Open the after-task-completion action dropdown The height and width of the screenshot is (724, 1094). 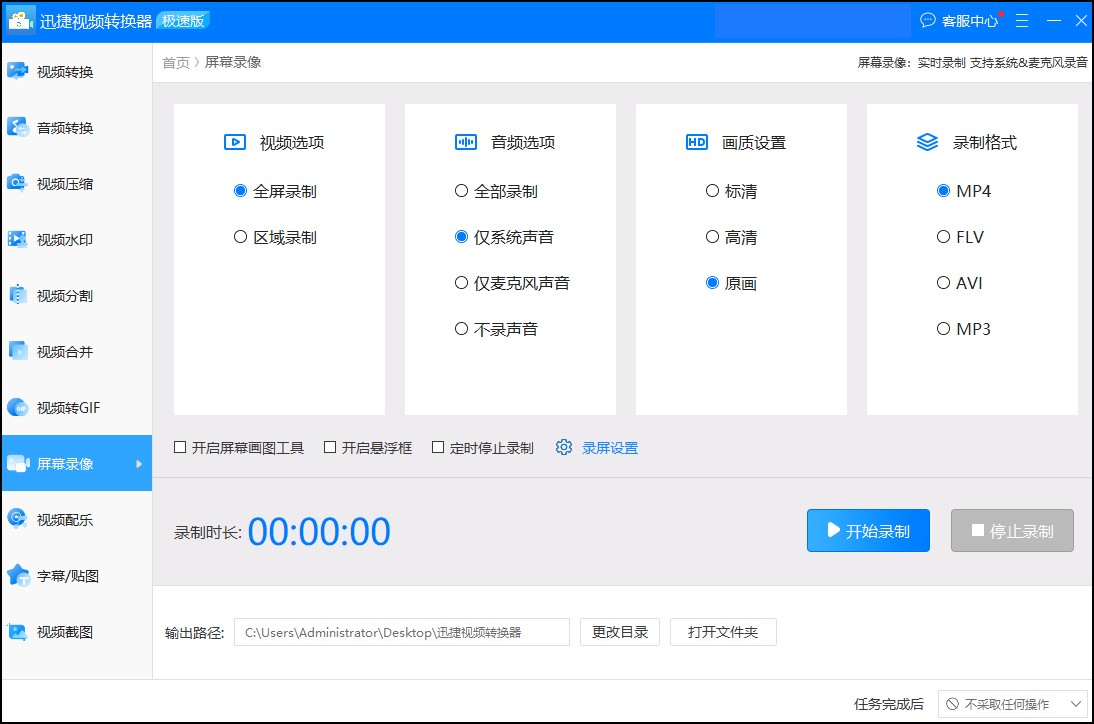point(1012,704)
